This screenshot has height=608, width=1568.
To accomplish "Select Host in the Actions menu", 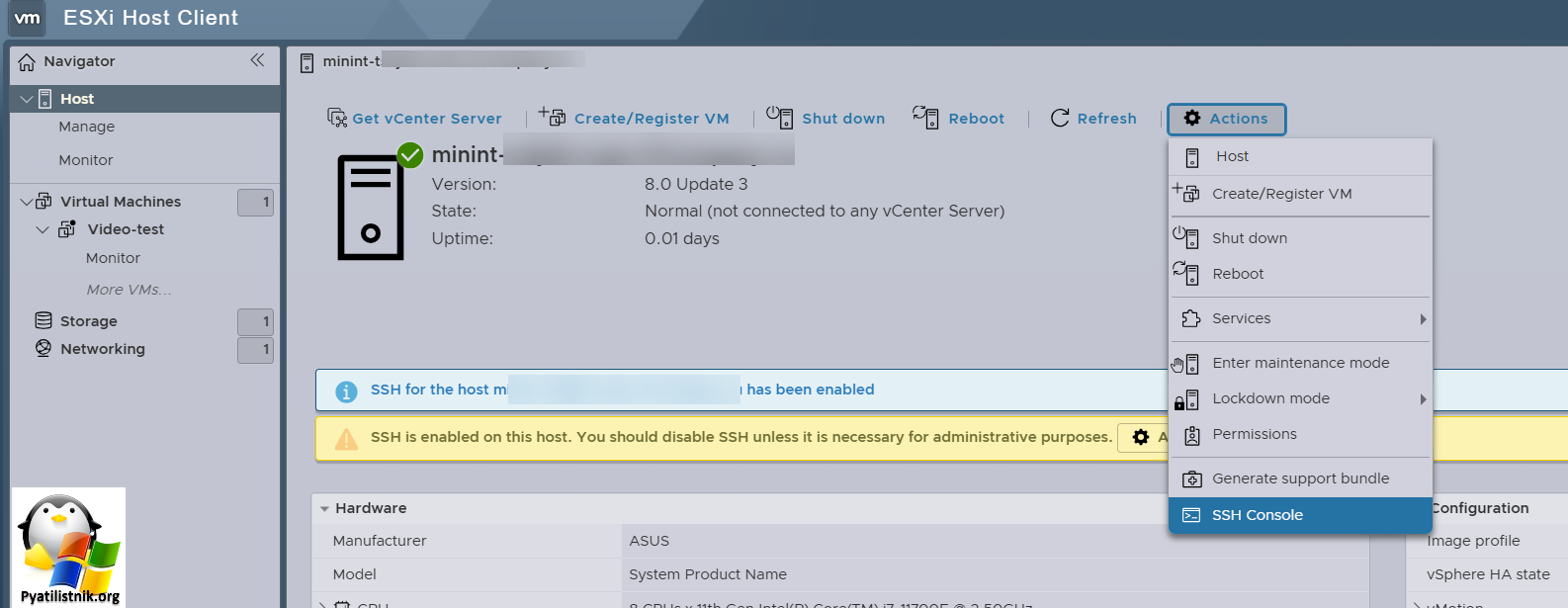I will (1300, 156).
